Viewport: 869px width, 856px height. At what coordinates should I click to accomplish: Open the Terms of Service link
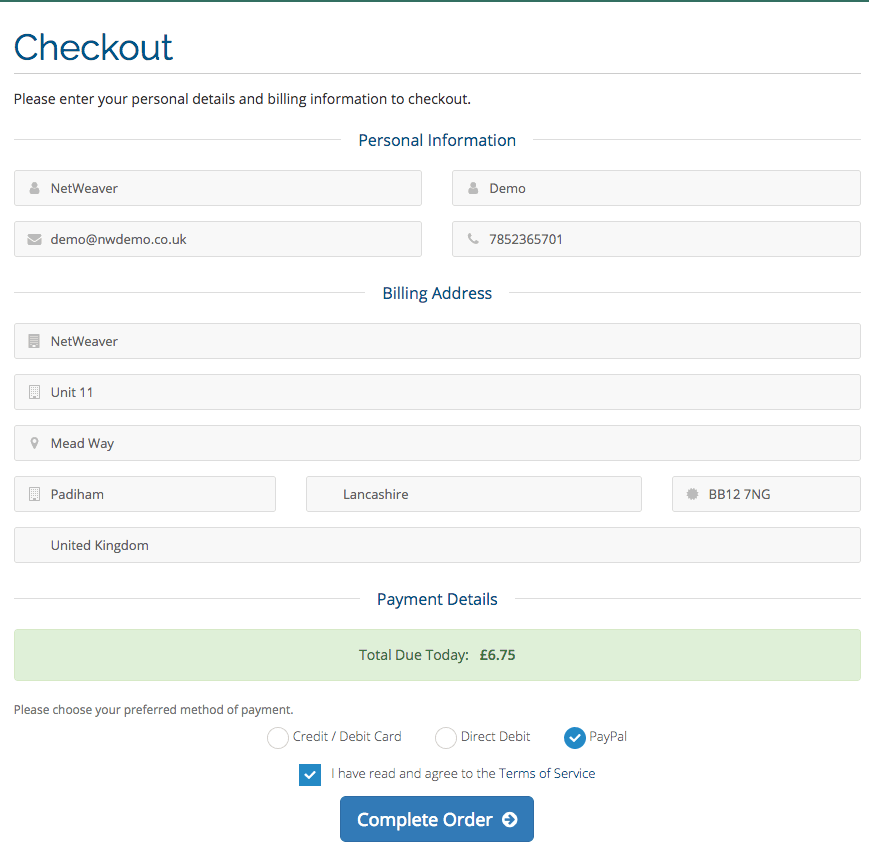point(546,773)
